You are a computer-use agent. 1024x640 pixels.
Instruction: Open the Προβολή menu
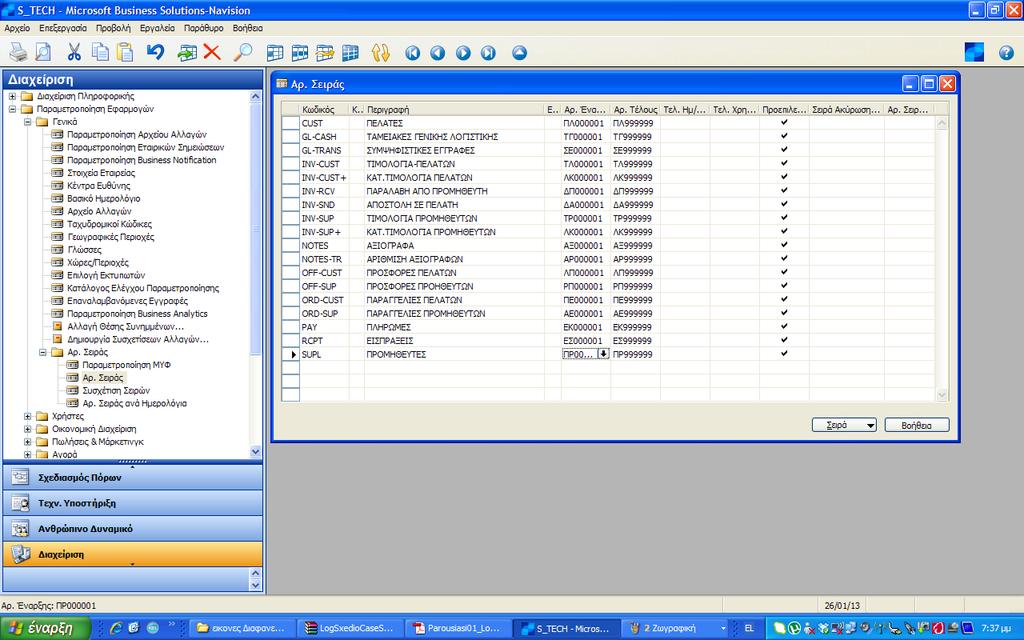click(113, 28)
